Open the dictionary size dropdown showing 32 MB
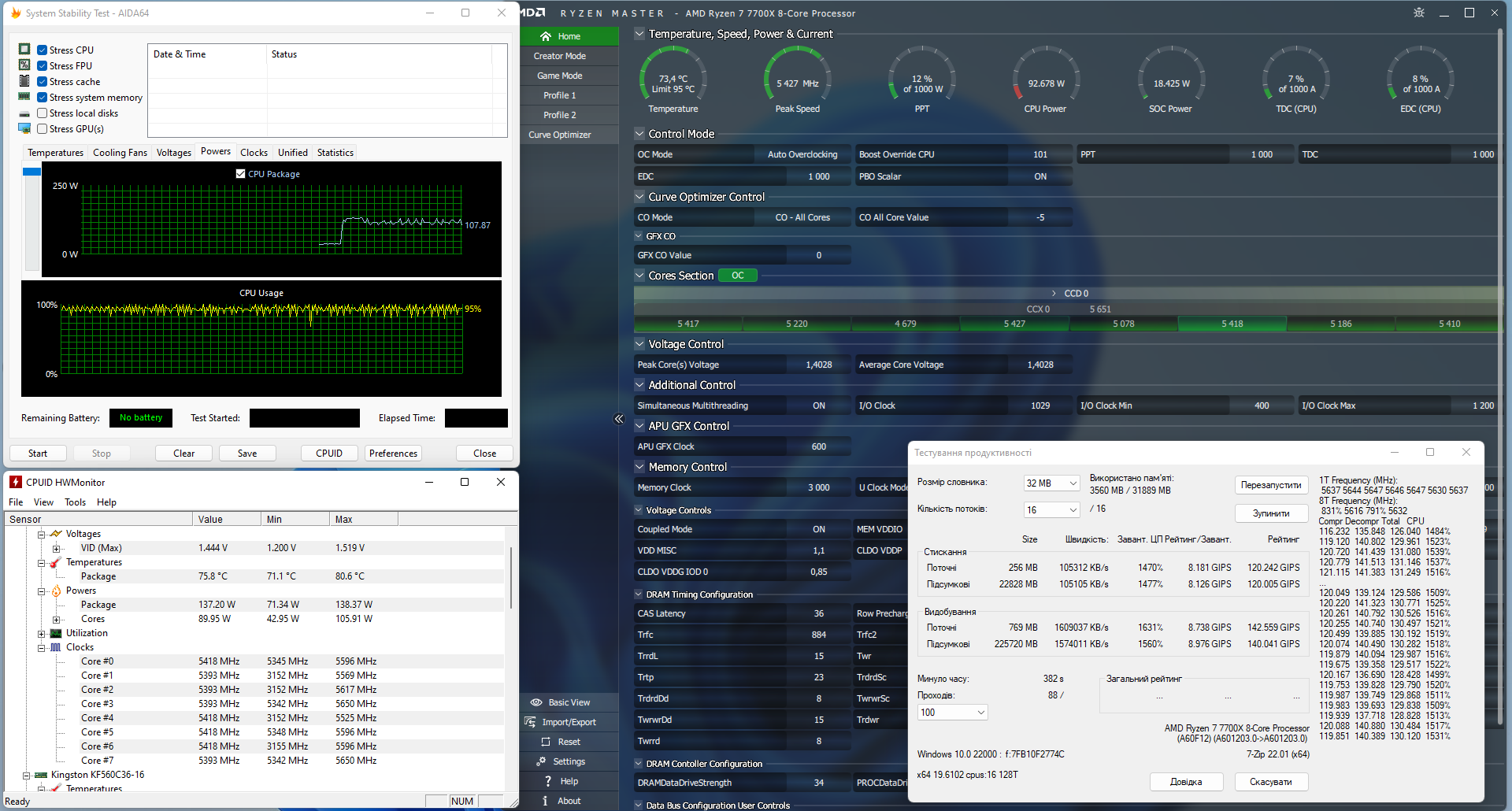This screenshot has height=811, width=1512. tap(1051, 483)
